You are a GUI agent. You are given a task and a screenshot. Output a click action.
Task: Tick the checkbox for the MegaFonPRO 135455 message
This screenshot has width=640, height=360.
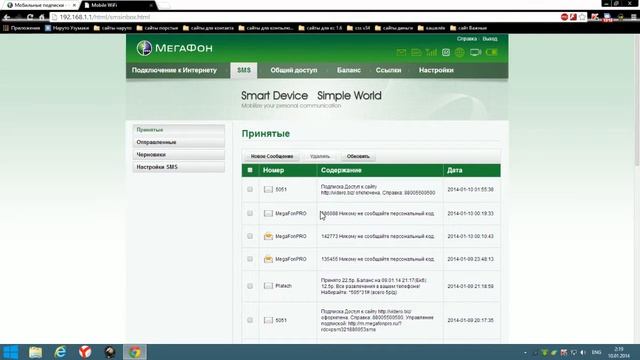(x=250, y=259)
